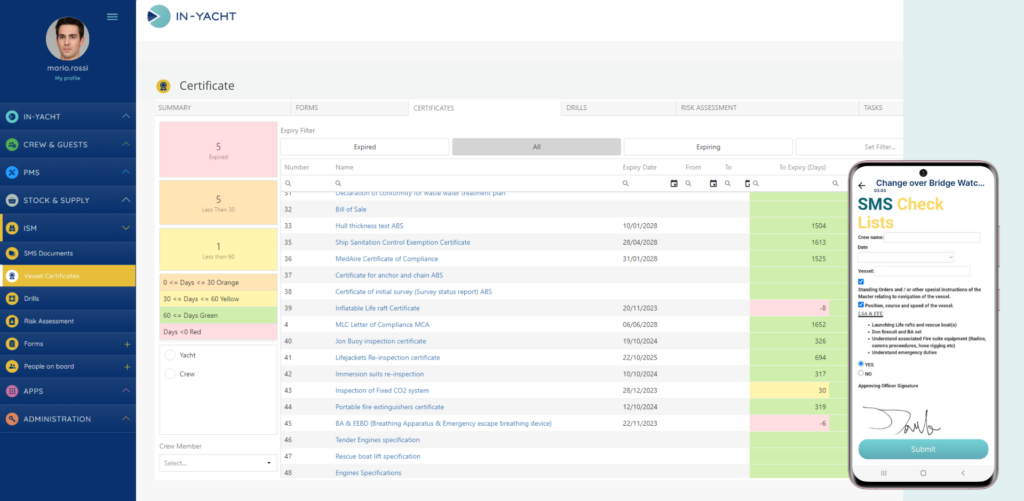Switch to the Risk Assessment tab
Viewport: 1024px width, 501px height.
click(767, 108)
